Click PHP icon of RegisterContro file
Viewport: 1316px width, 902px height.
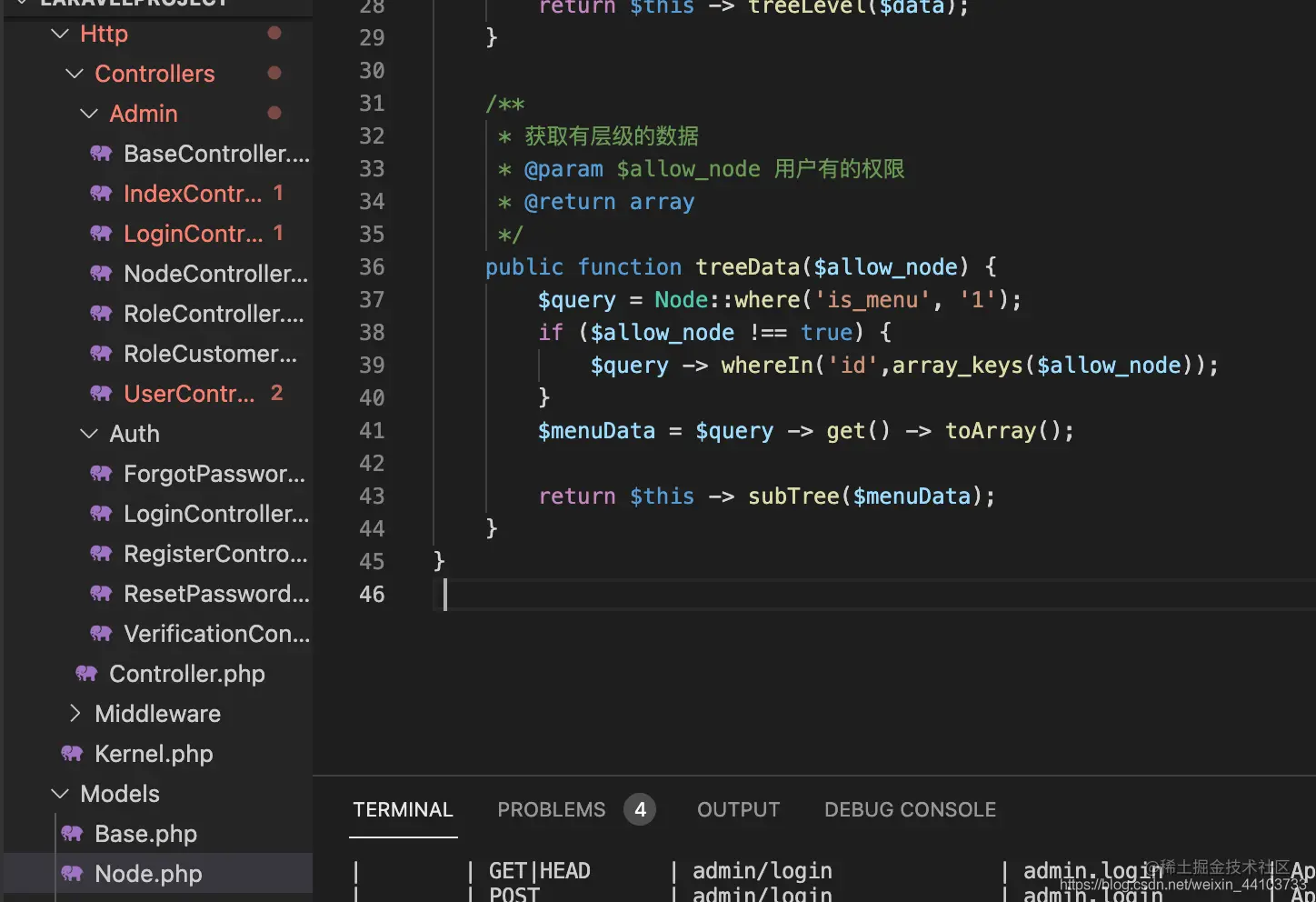pyautogui.click(x=101, y=554)
